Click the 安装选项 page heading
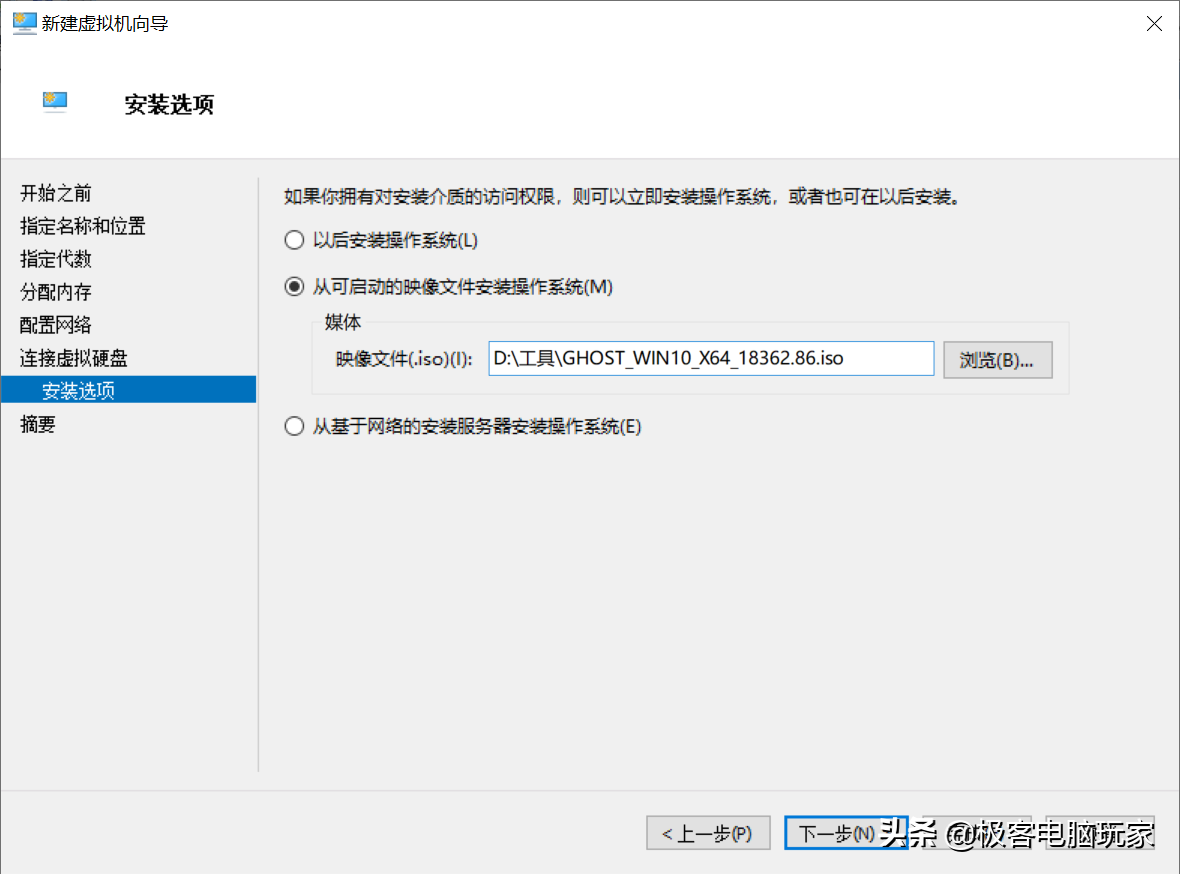Image resolution: width=1180 pixels, height=874 pixels. (169, 105)
